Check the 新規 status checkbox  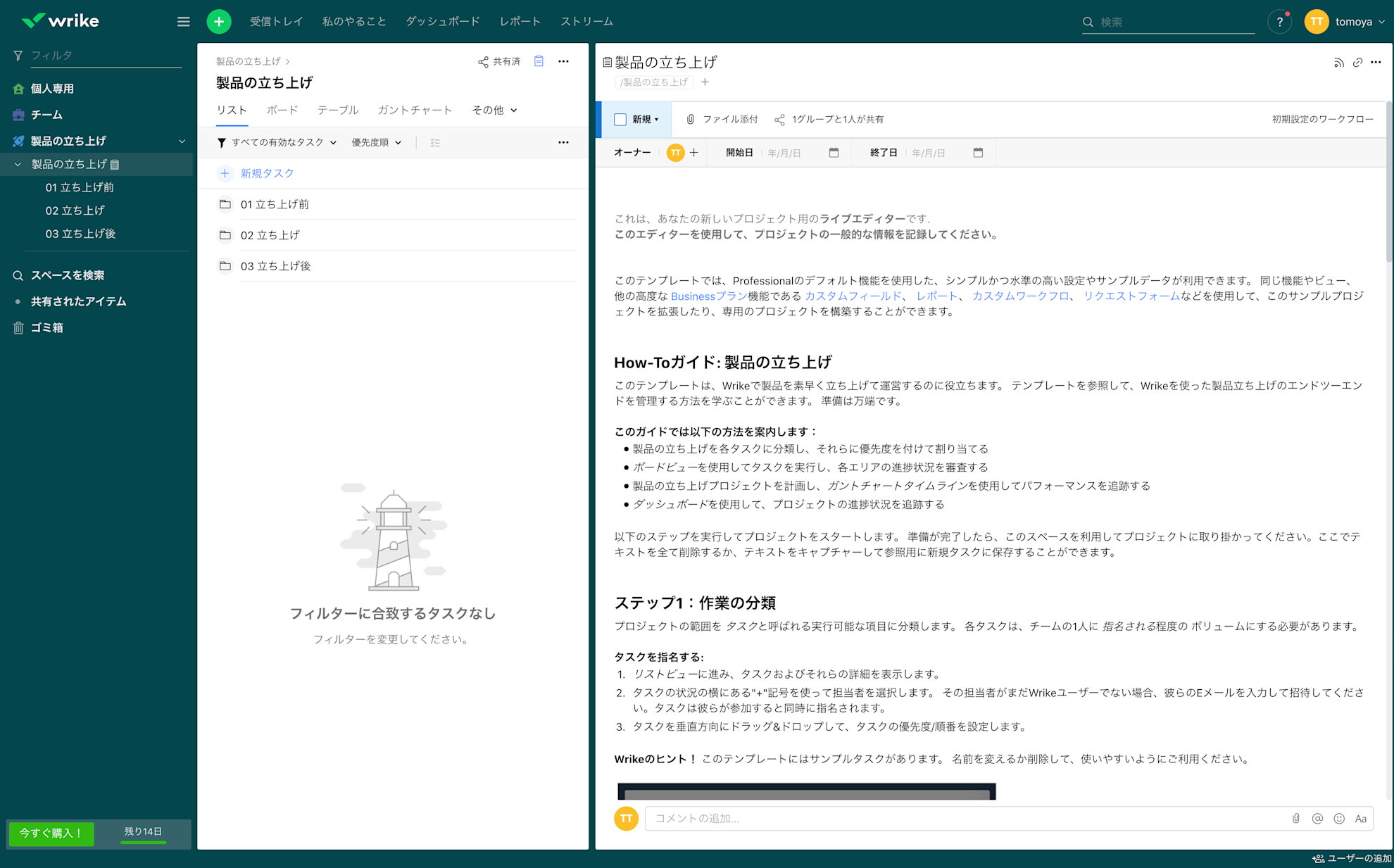[x=620, y=120]
